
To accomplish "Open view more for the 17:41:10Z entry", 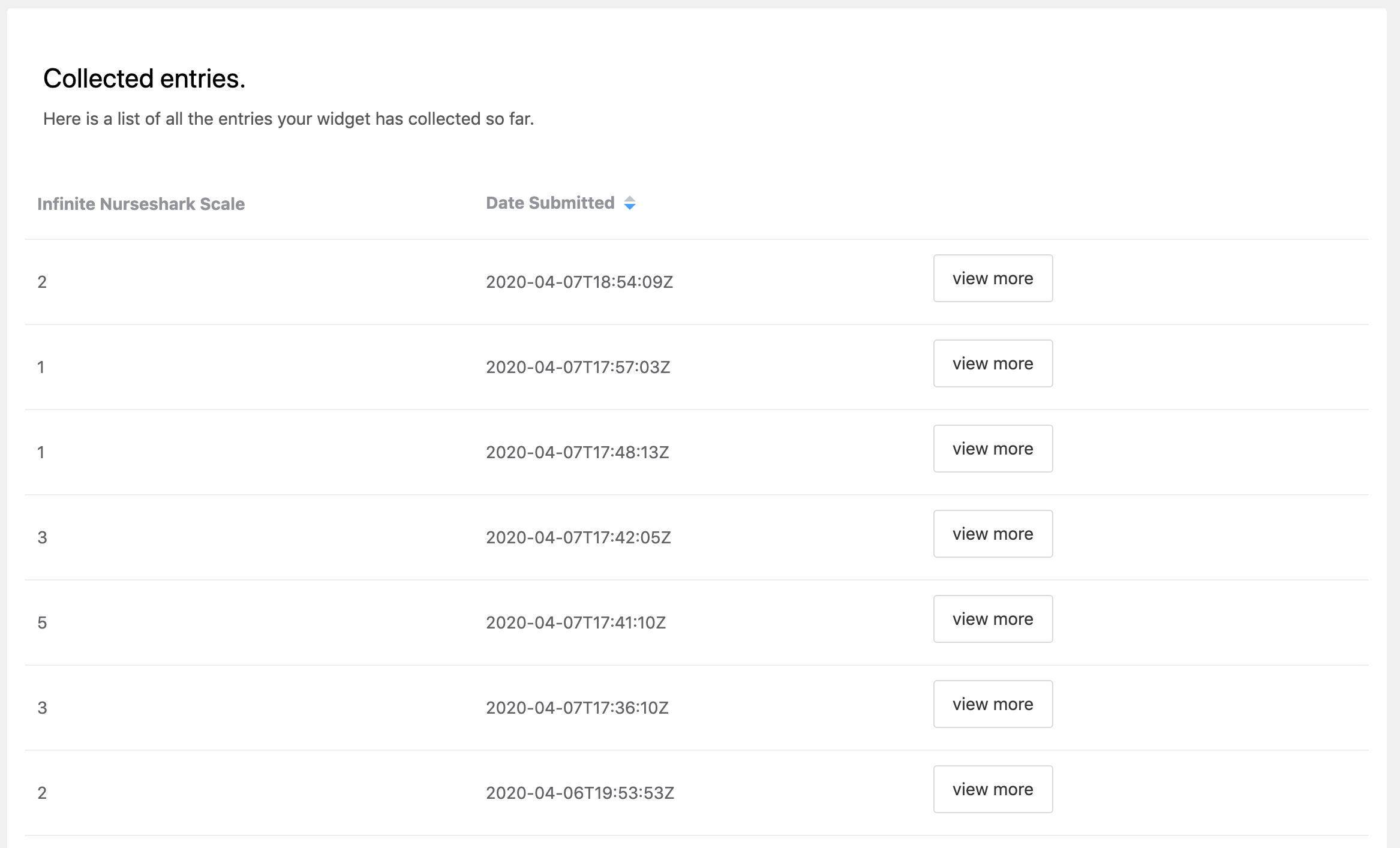I will tap(993, 619).
